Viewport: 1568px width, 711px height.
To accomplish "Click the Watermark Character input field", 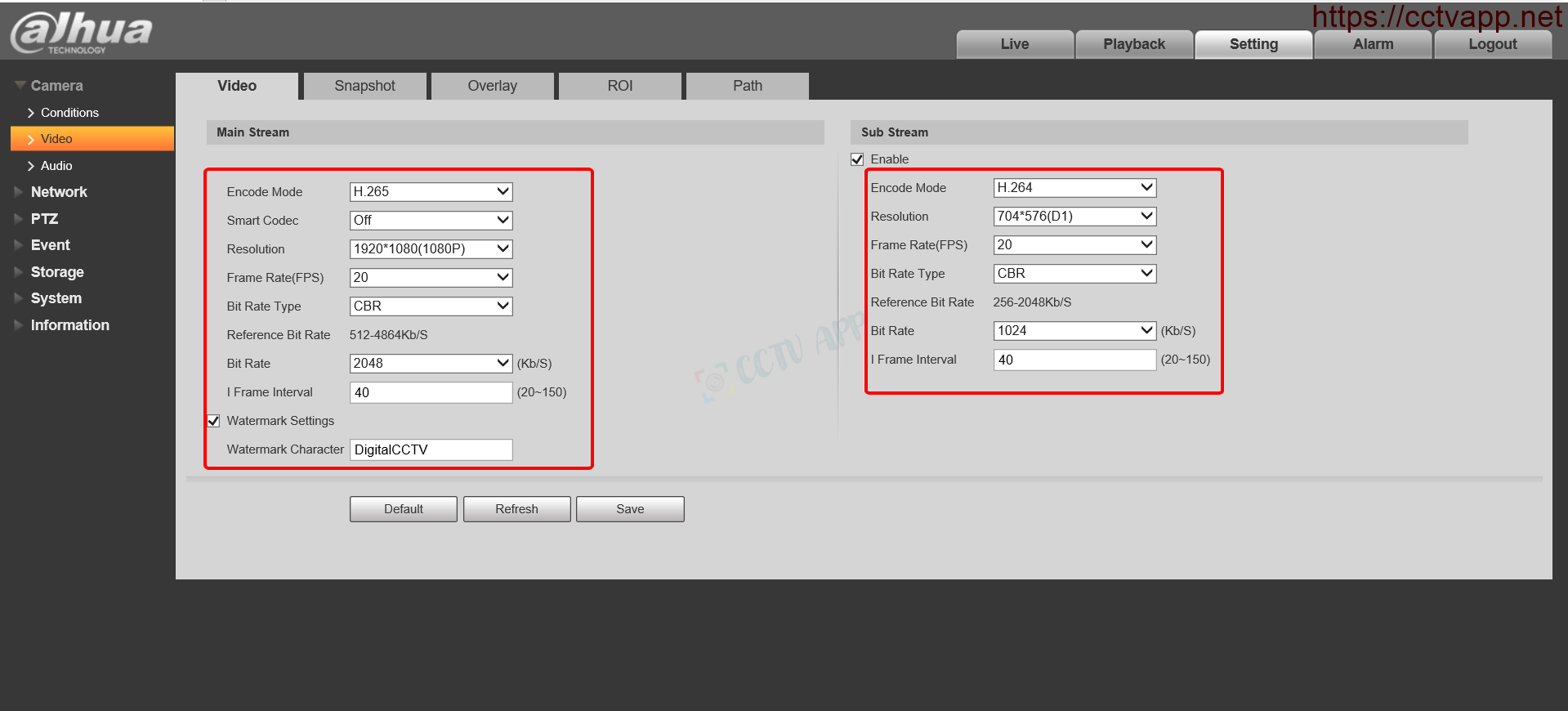I will pyautogui.click(x=431, y=449).
